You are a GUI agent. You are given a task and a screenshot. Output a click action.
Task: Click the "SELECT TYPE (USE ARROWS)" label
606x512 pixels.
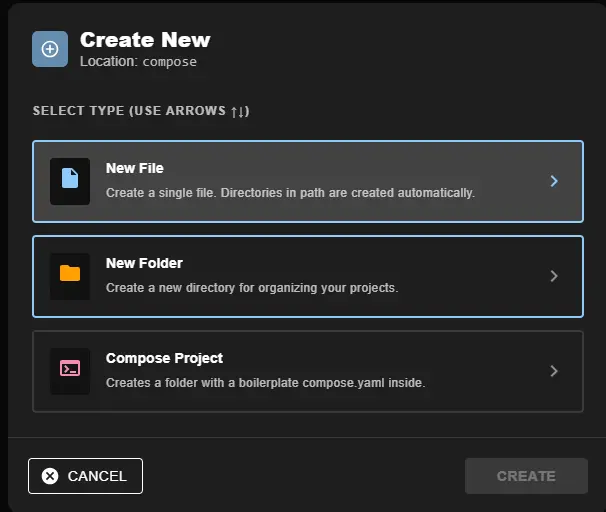pyautogui.click(x=140, y=111)
